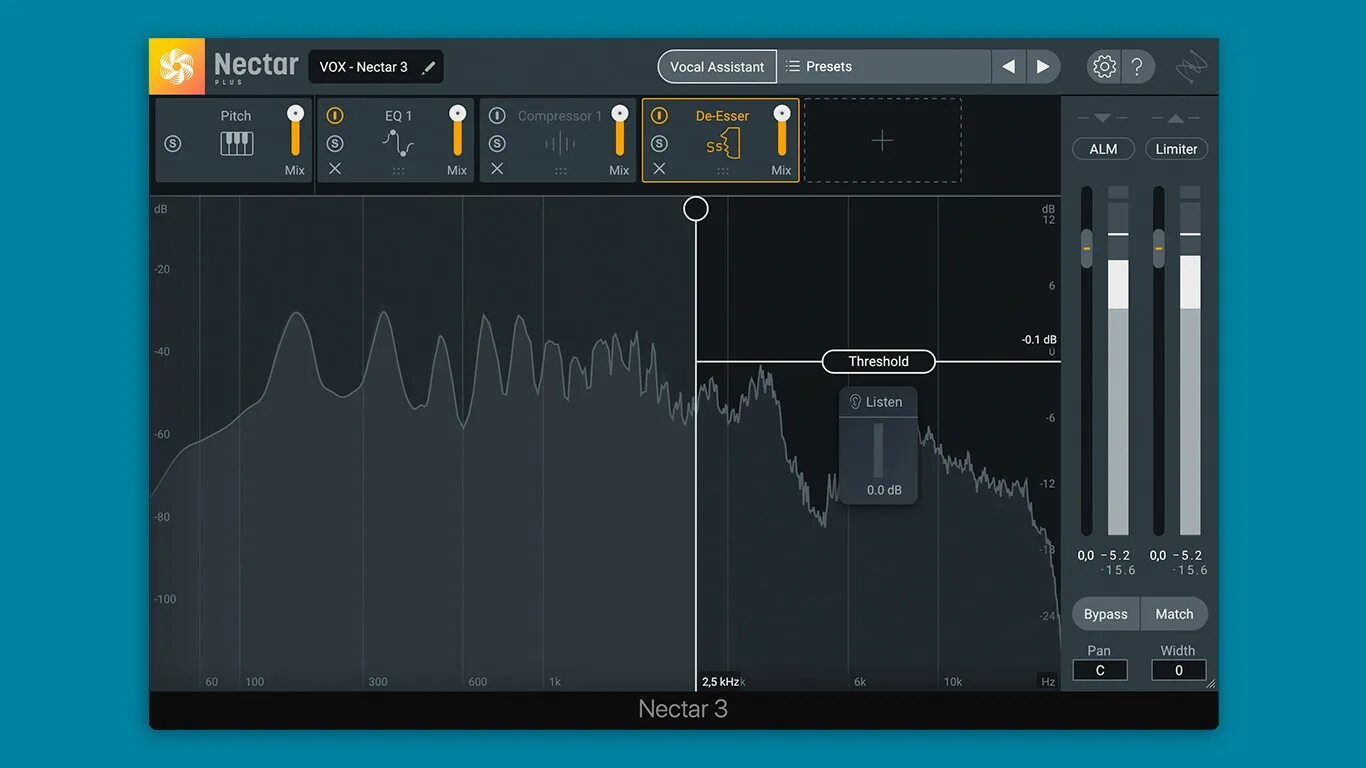Remove the EQ 1 module
Image resolution: width=1366 pixels, height=768 pixels.
point(335,169)
